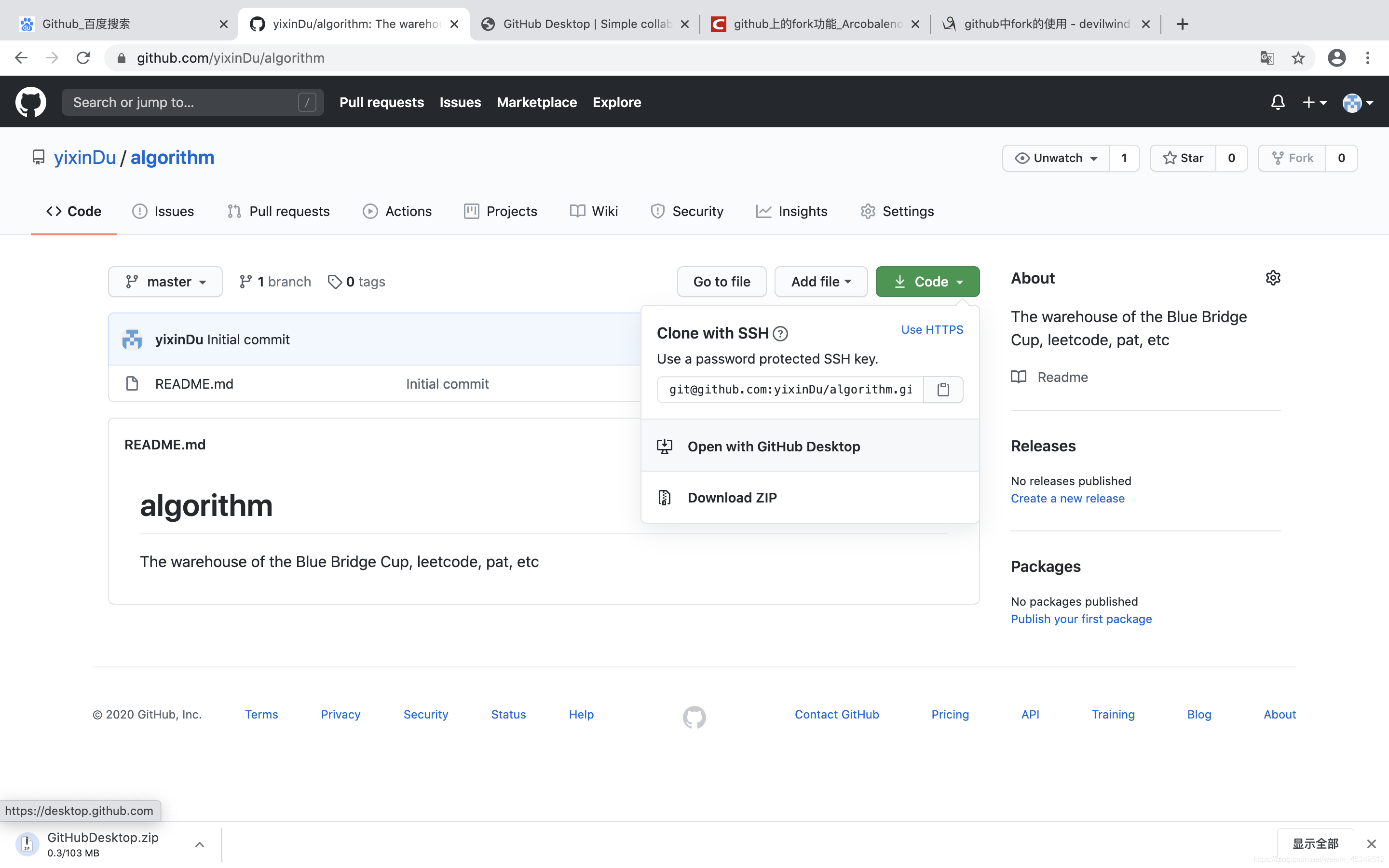
Task: Click the GitHub Octocat logo in header
Action: click(x=30, y=102)
